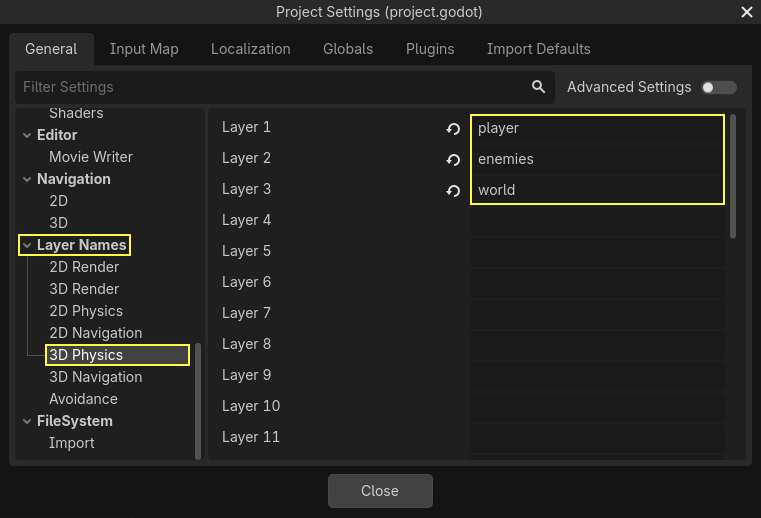Click the Layer 4 name field
The height and width of the screenshot is (518, 761).
tap(597, 221)
